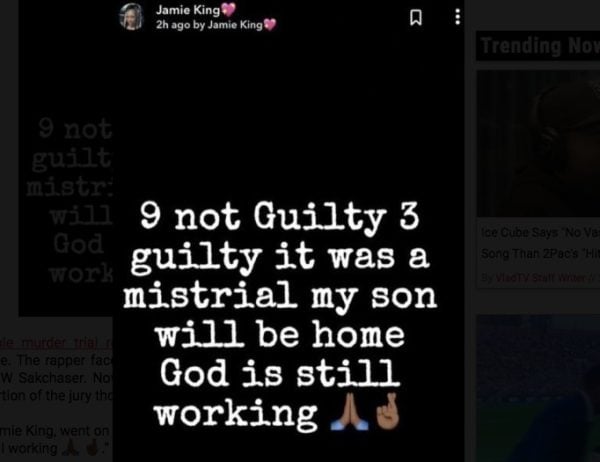Screen dimensions: 600x462
Task: Open the three-dot options menu
Action: pos(457,17)
